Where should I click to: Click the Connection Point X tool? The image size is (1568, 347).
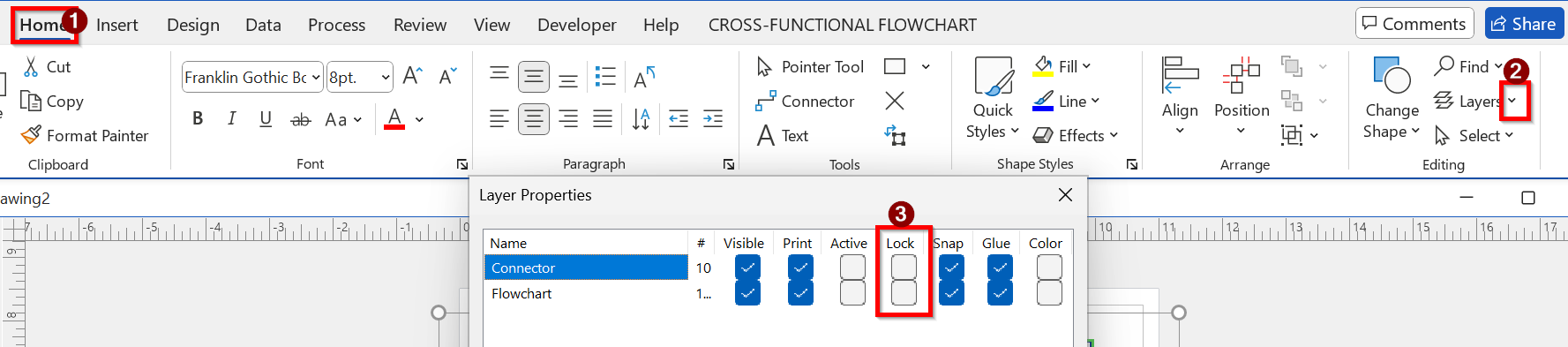pyautogui.click(x=895, y=101)
